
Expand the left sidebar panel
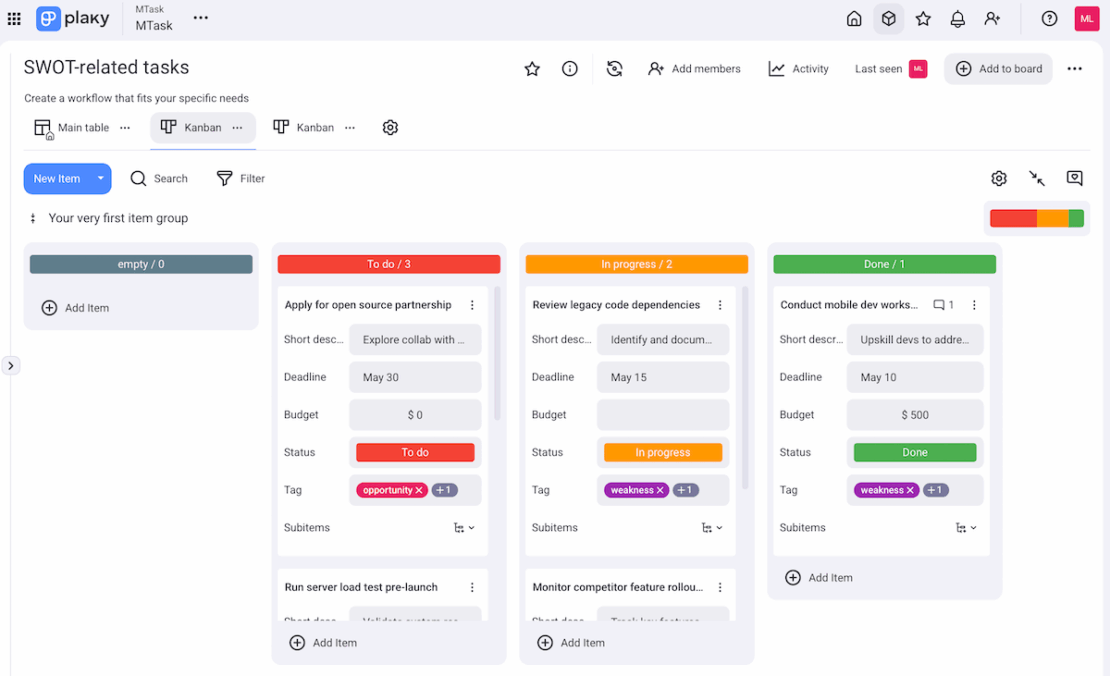tap(11, 365)
